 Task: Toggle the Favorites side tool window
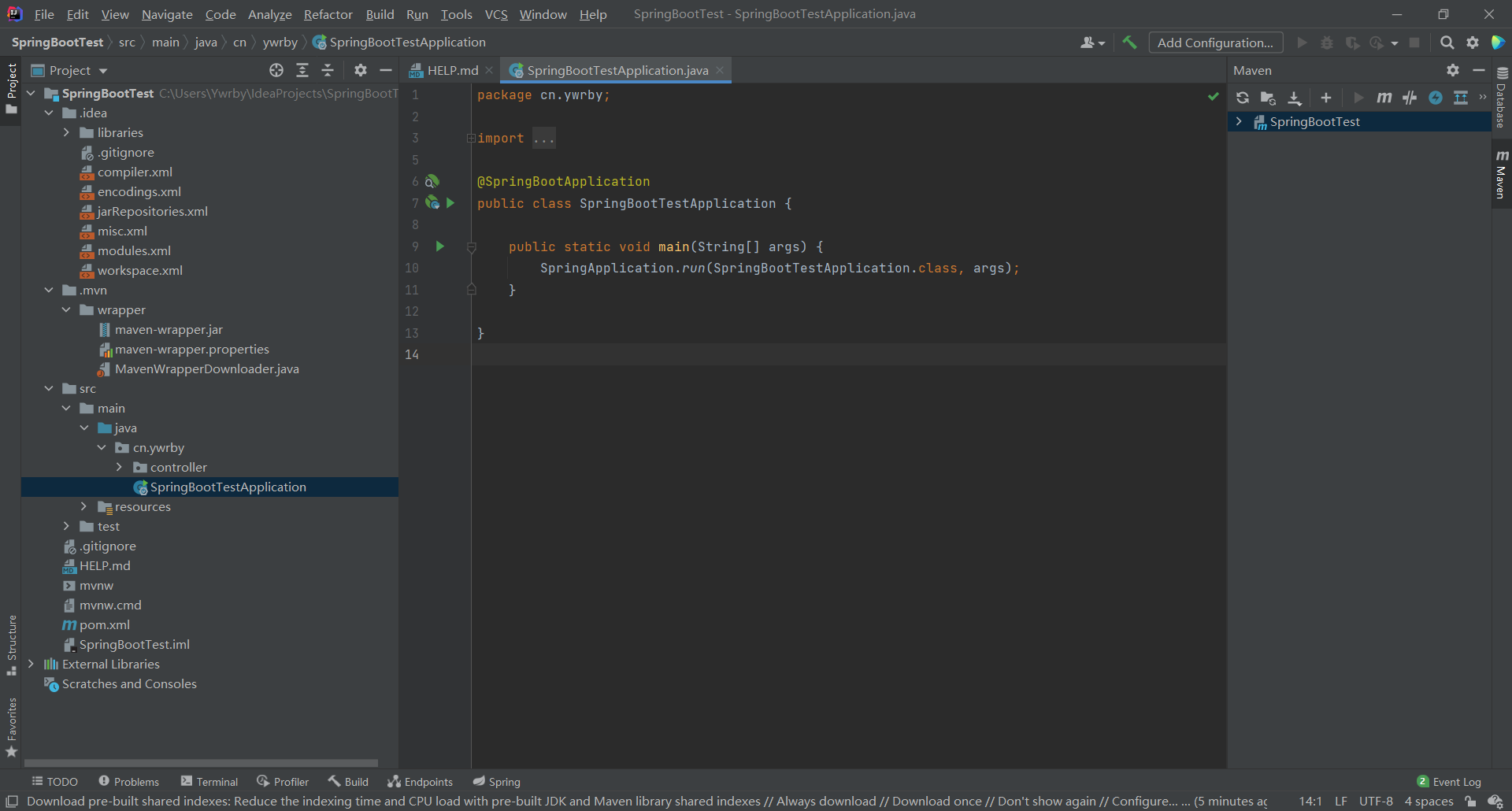click(11, 728)
